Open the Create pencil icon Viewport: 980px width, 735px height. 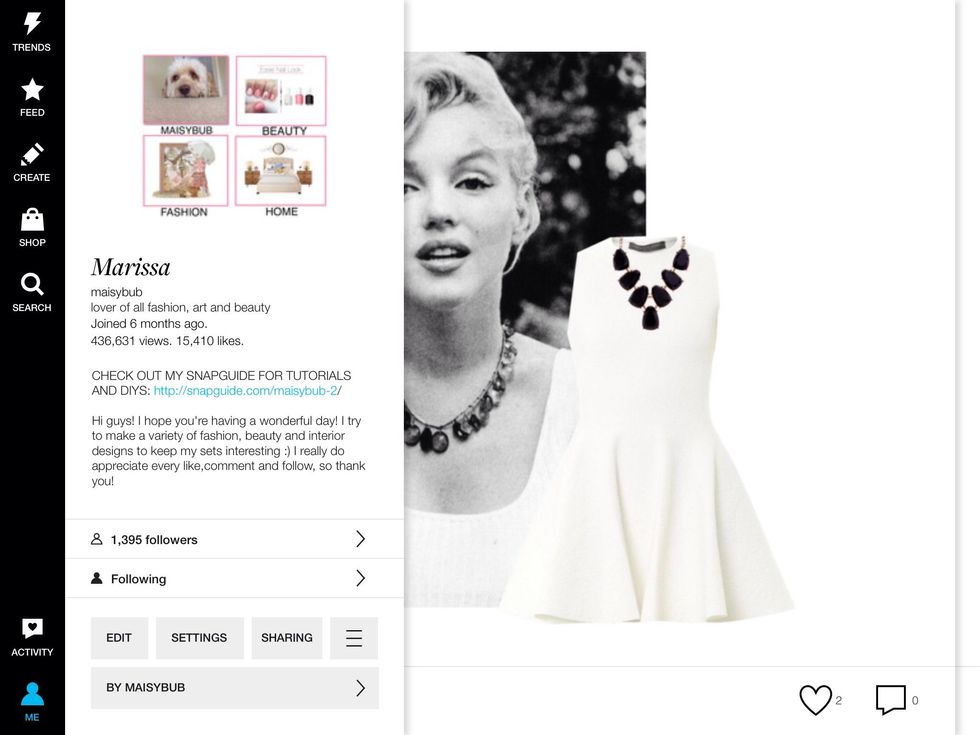click(x=32, y=154)
